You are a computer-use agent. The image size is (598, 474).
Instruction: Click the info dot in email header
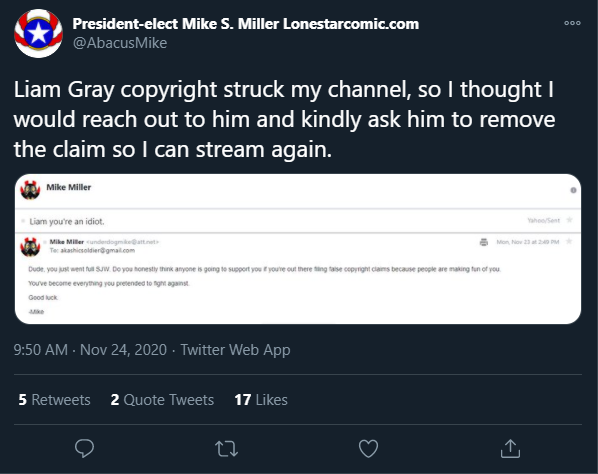tap(573, 190)
